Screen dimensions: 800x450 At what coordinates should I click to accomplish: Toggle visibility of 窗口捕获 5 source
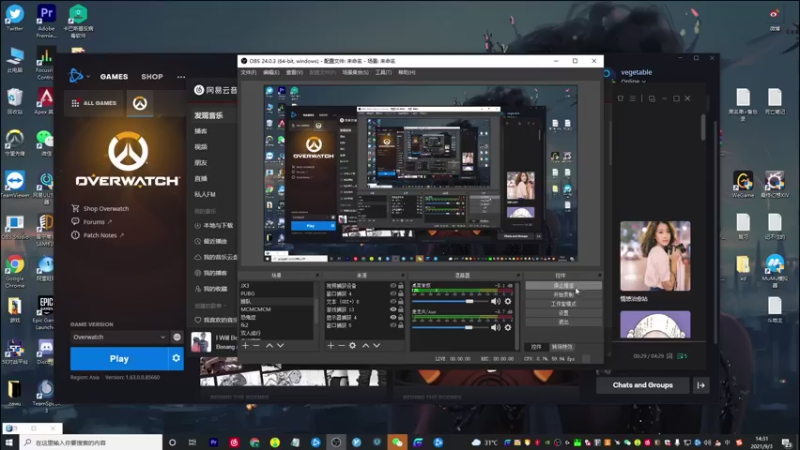coord(393,325)
